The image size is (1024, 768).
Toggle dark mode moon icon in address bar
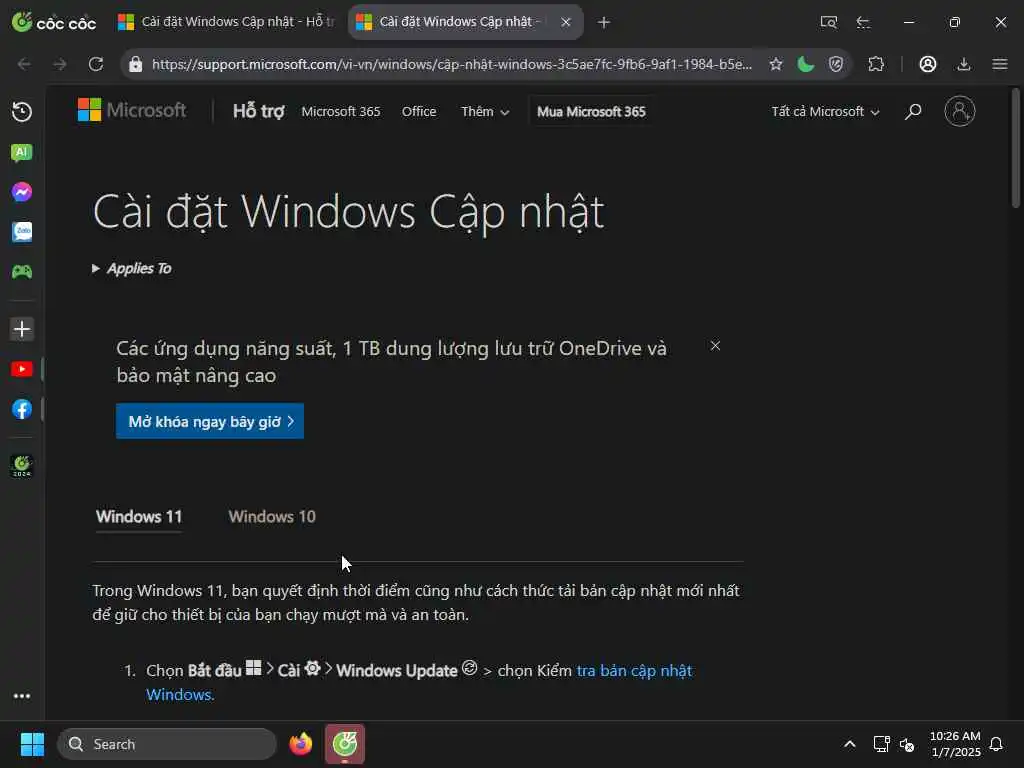[x=805, y=64]
